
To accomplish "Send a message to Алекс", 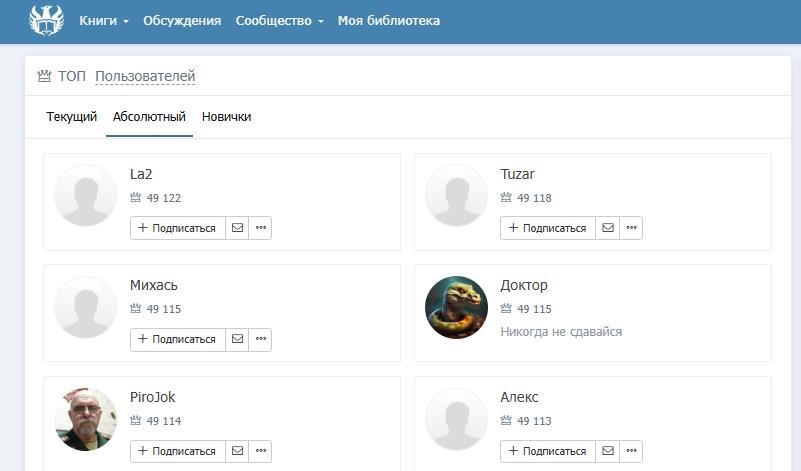I will click(608, 451).
